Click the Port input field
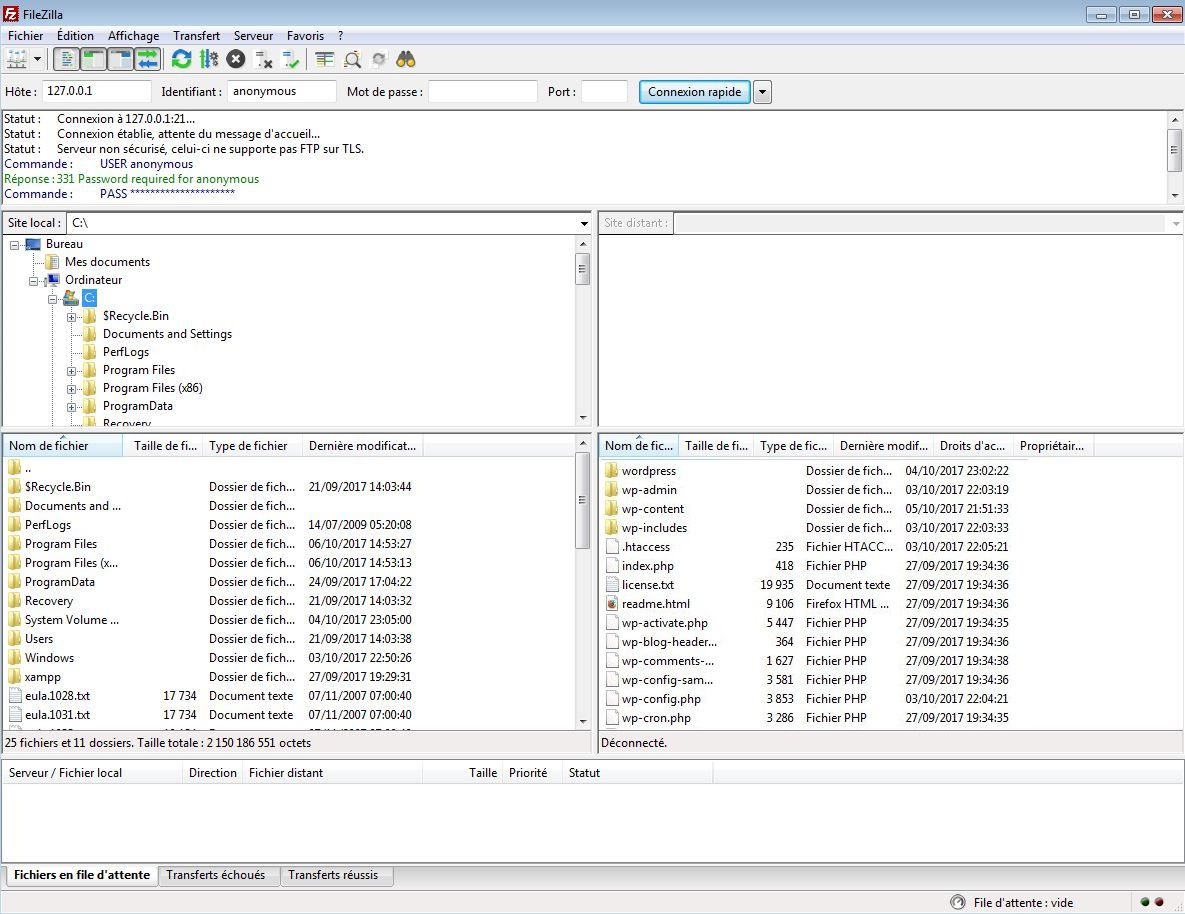1185x914 pixels. tap(604, 91)
